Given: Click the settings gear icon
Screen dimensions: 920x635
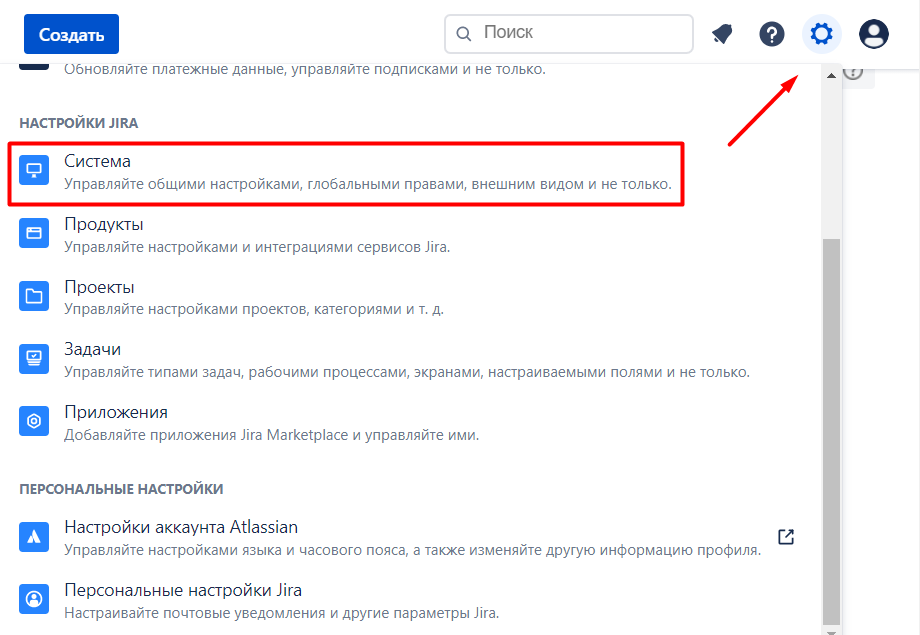Looking at the screenshot, I should tap(821, 35).
